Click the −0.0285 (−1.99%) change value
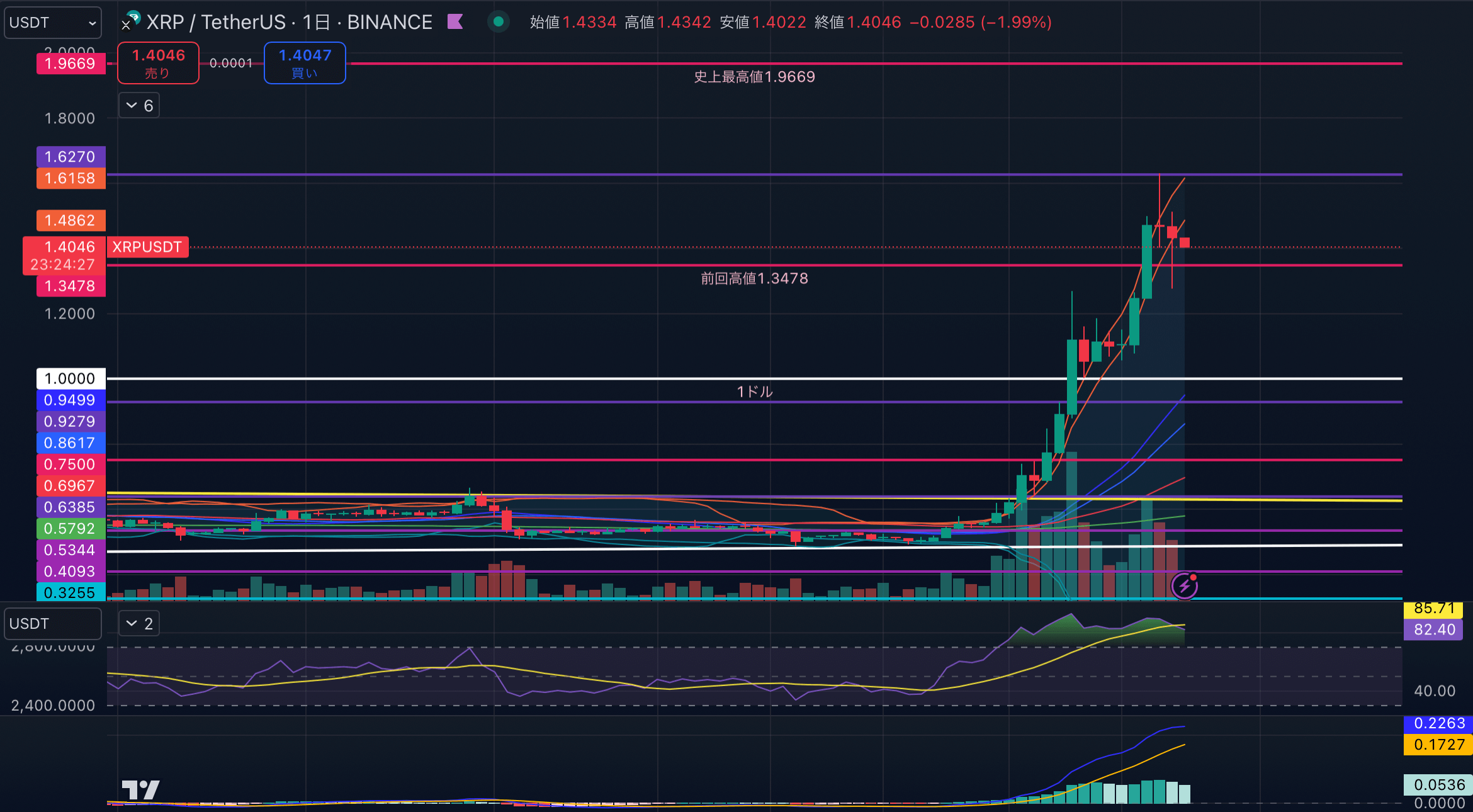 point(981,22)
